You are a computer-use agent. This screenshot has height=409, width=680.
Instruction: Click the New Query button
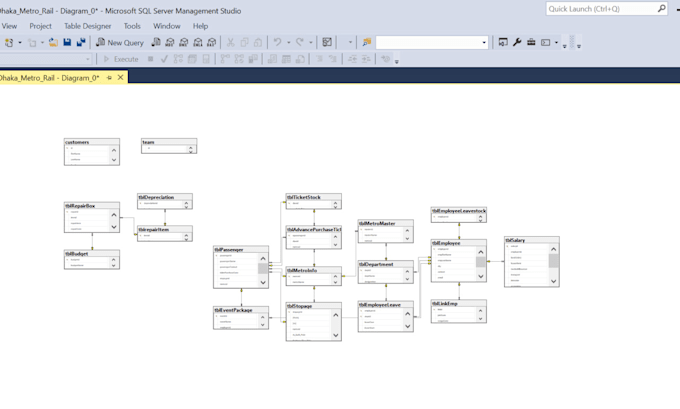click(120, 42)
